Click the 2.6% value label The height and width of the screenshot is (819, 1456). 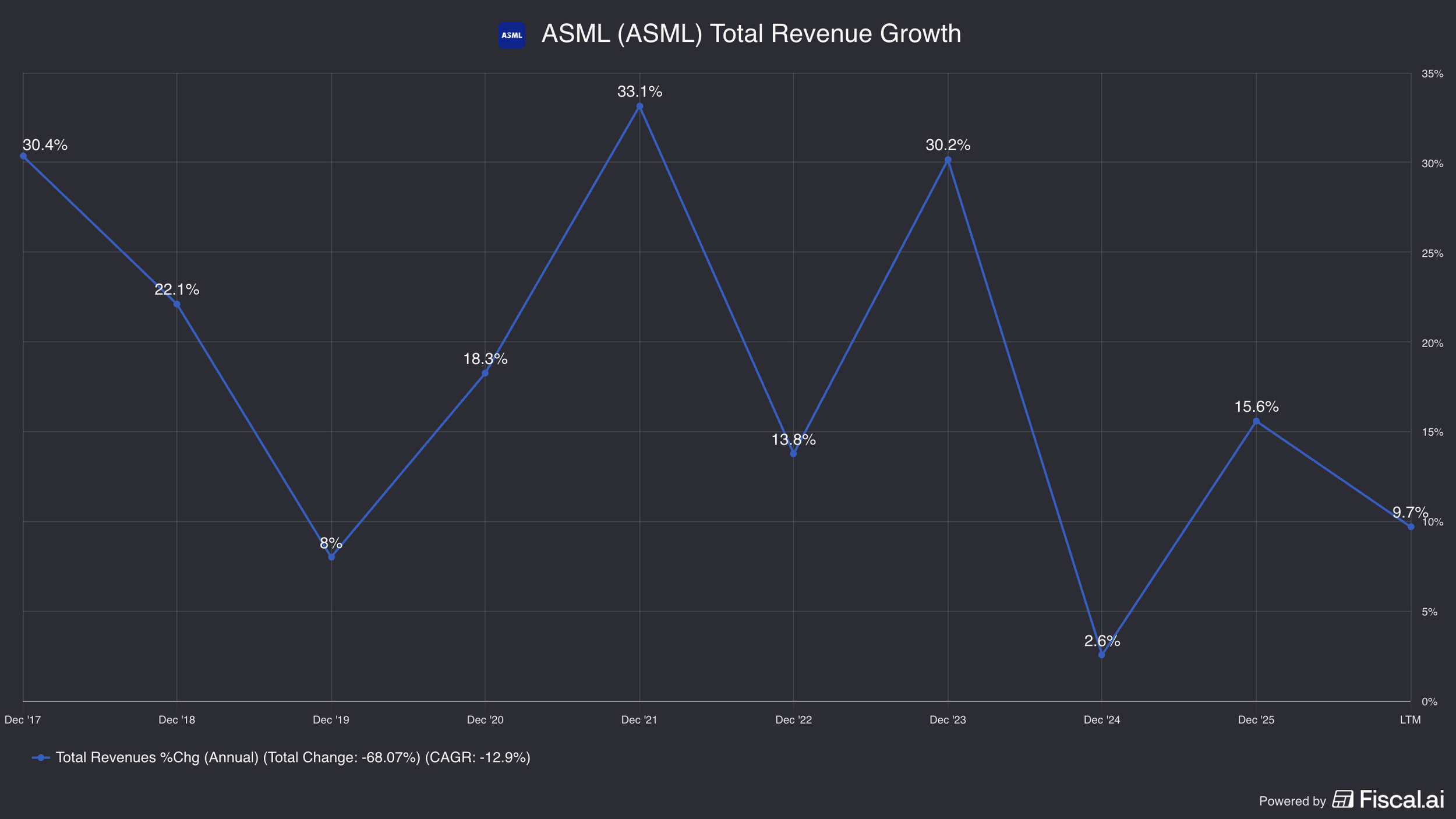click(x=1102, y=641)
